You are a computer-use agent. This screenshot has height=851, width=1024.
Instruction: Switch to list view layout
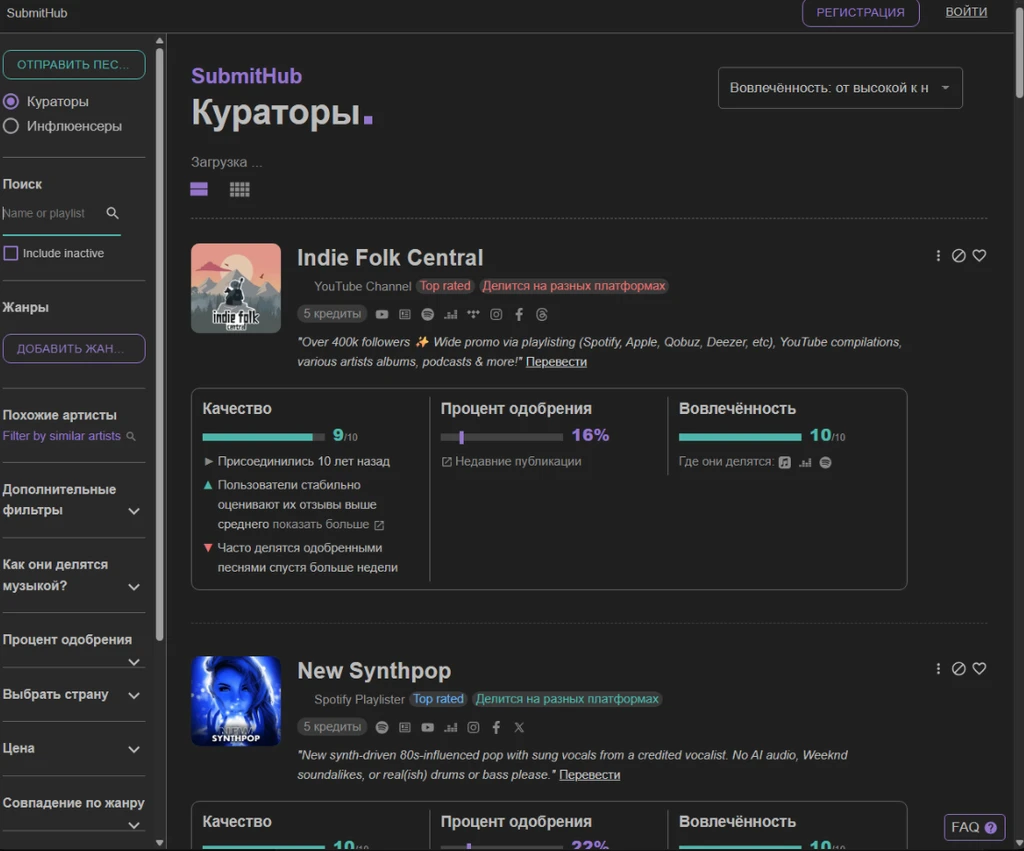click(x=199, y=189)
